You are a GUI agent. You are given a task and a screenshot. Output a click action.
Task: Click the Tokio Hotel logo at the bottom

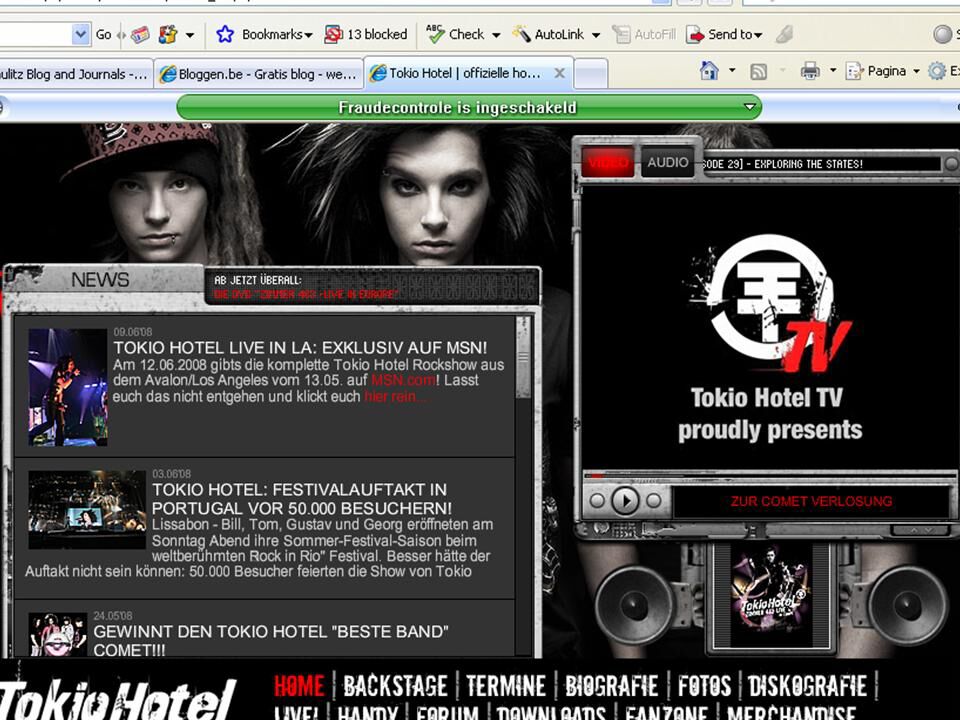coord(118,700)
